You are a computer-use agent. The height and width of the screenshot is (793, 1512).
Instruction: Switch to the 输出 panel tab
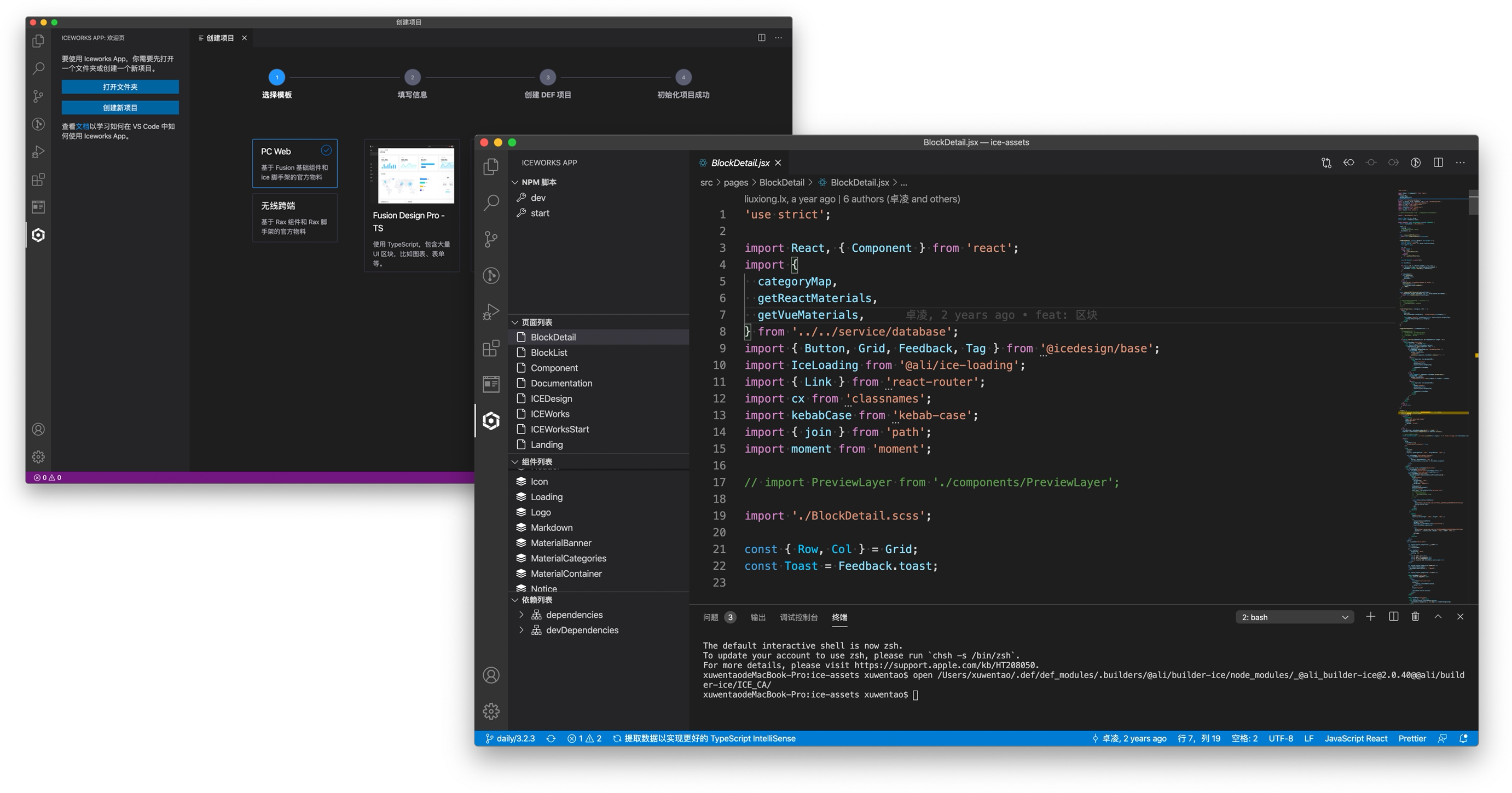pos(758,617)
